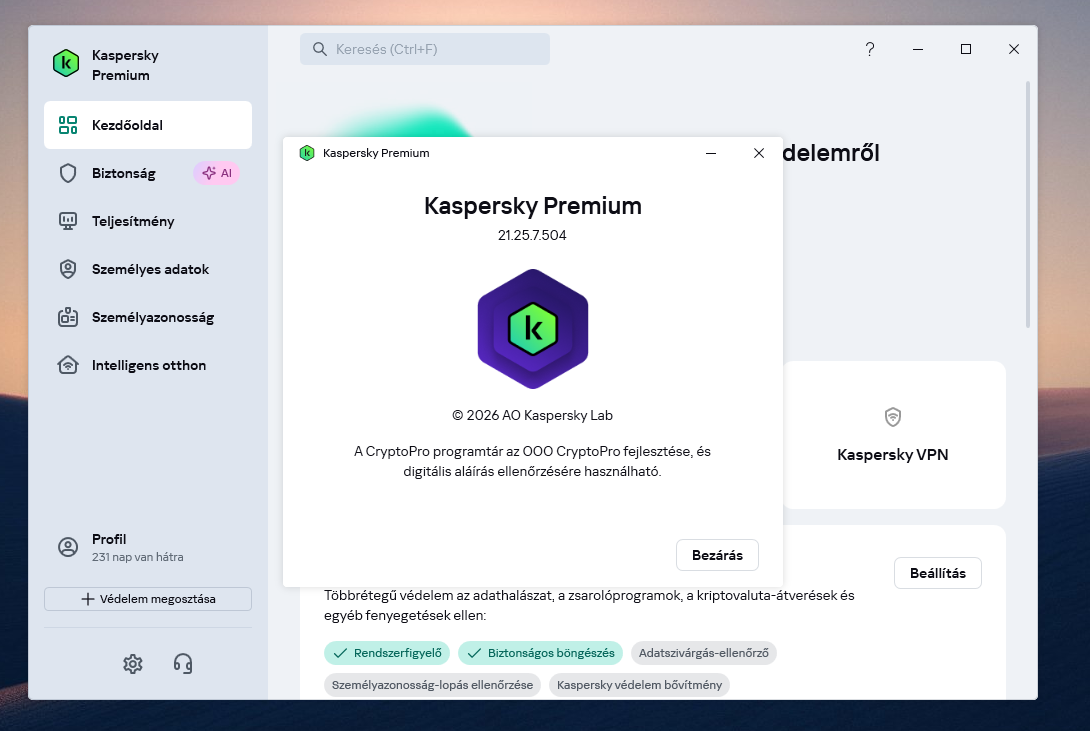
Task: Click the help question mark icon
Action: [870, 49]
